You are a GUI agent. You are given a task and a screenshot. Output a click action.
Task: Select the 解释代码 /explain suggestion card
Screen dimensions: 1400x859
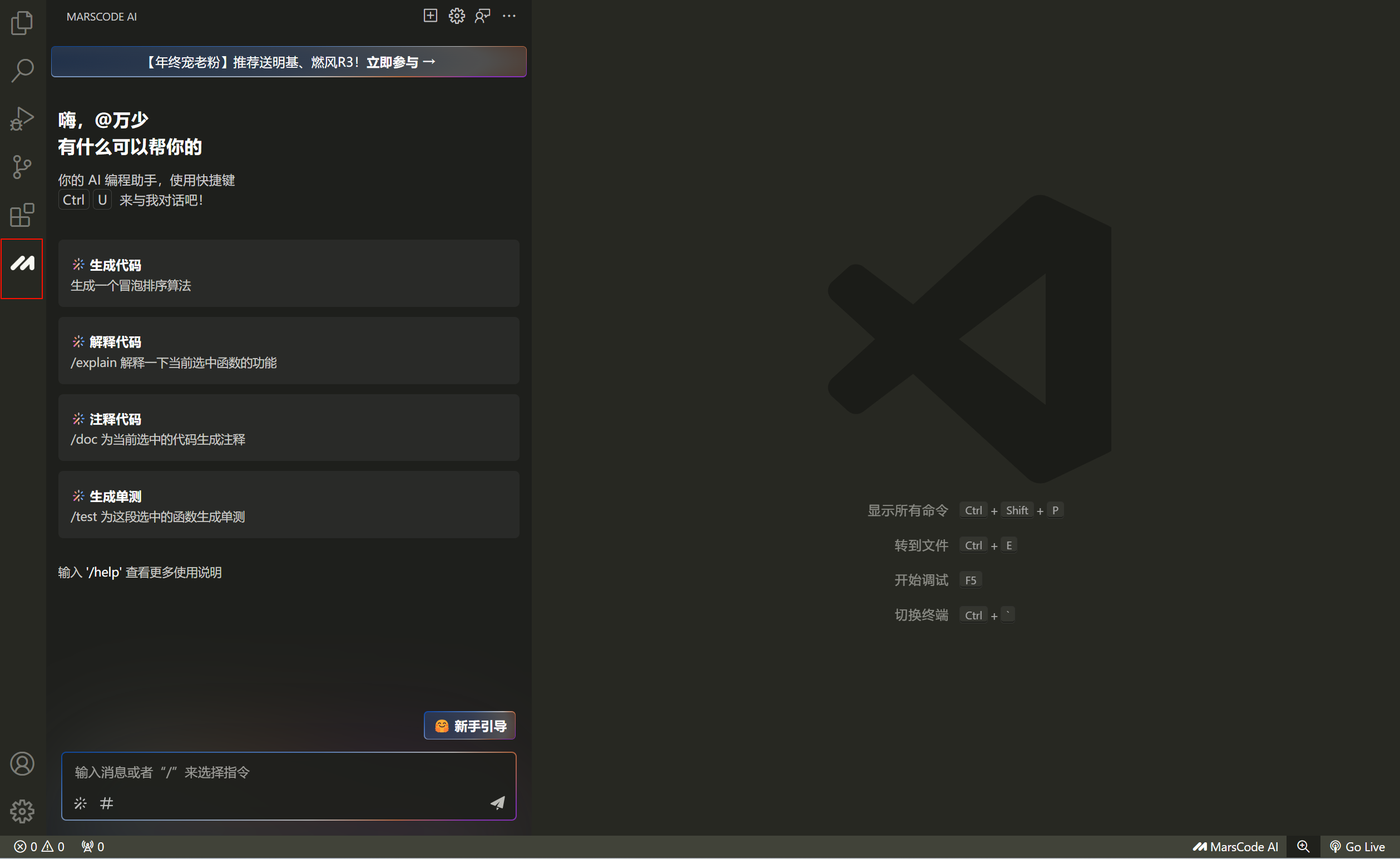point(289,351)
